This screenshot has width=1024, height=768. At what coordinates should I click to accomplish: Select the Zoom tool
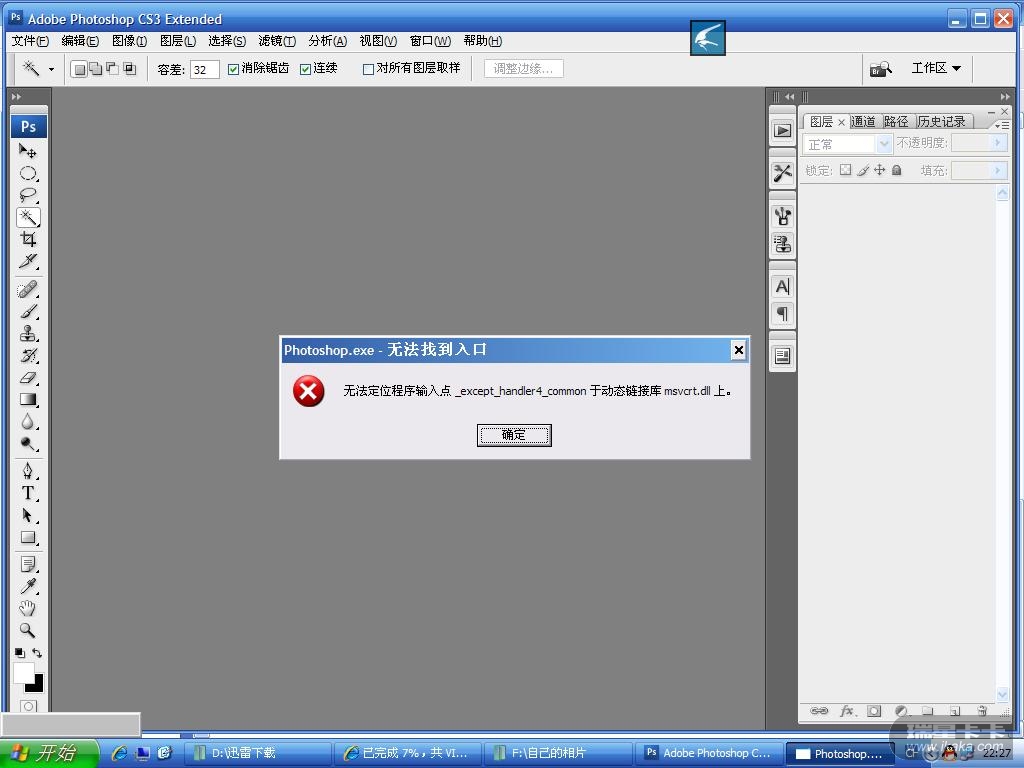(27, 630)
